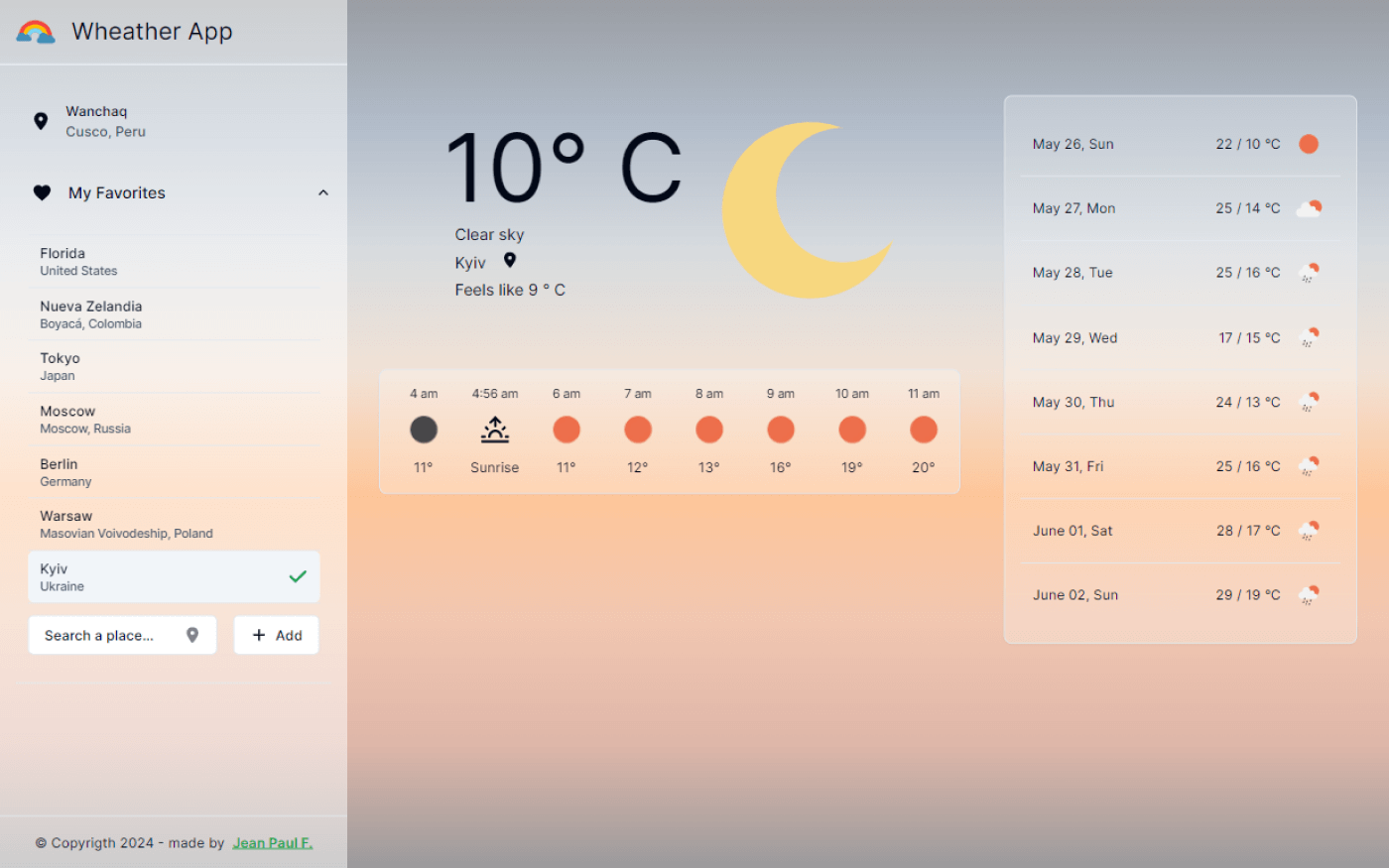1389x868 pixels.
Task: Select the May 29, Wed forecast row
Action: [1180, 337]
